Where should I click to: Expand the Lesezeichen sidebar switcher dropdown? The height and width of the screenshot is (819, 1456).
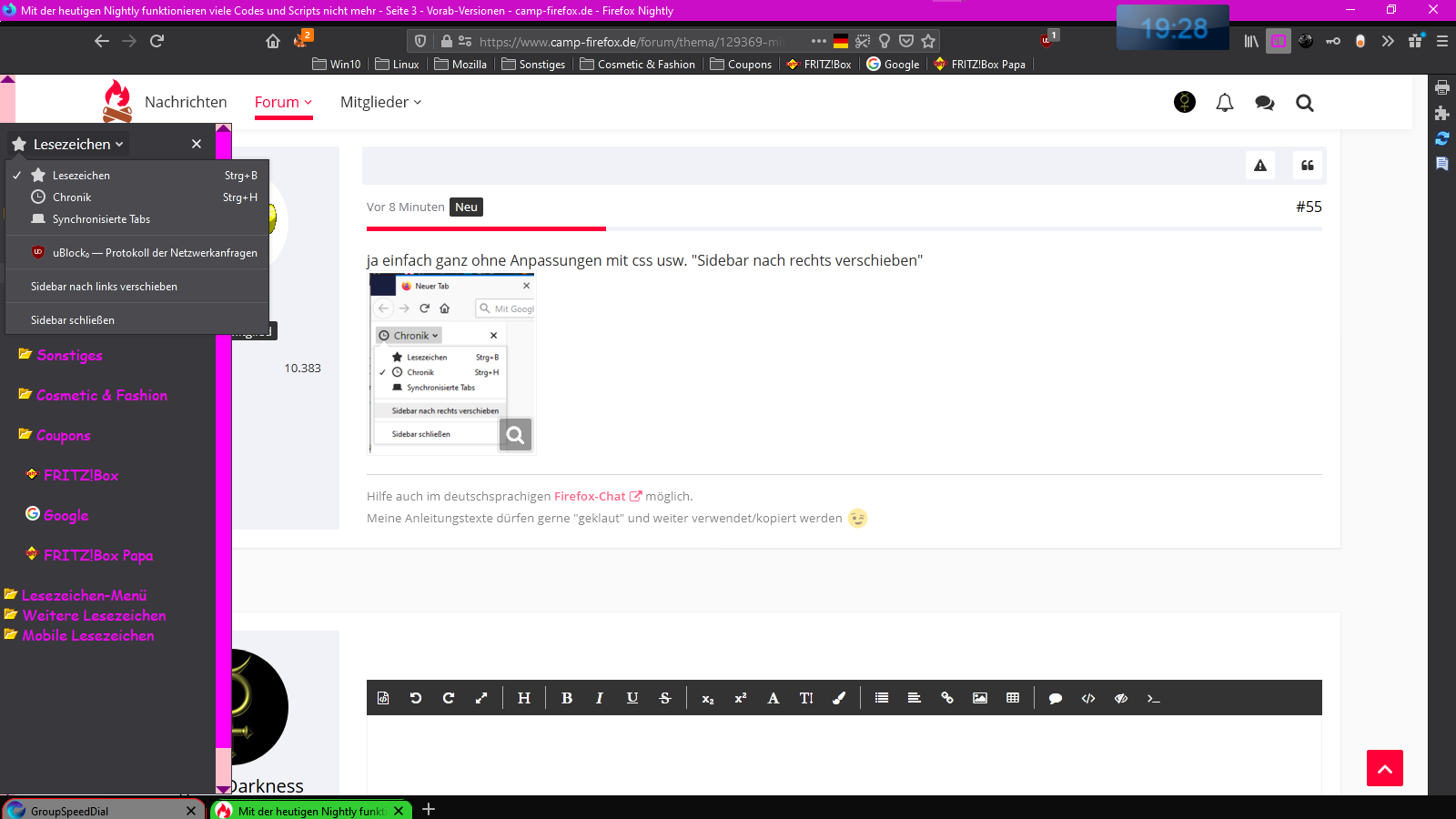pos(68,144)
